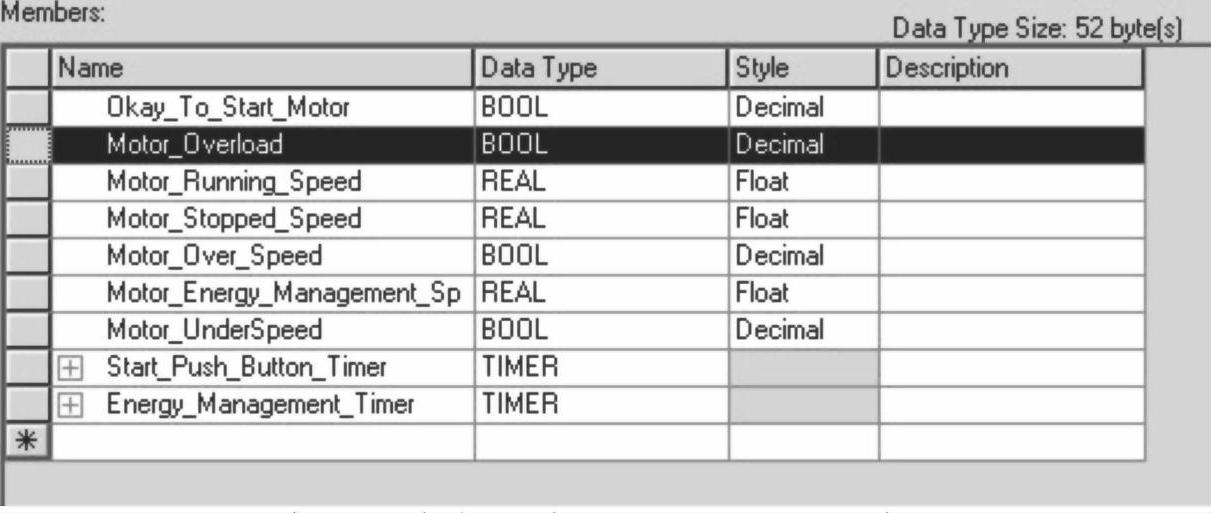Click the Data Type column header
This screenshot has height=513, width=1211.
[x=601, y=69]
